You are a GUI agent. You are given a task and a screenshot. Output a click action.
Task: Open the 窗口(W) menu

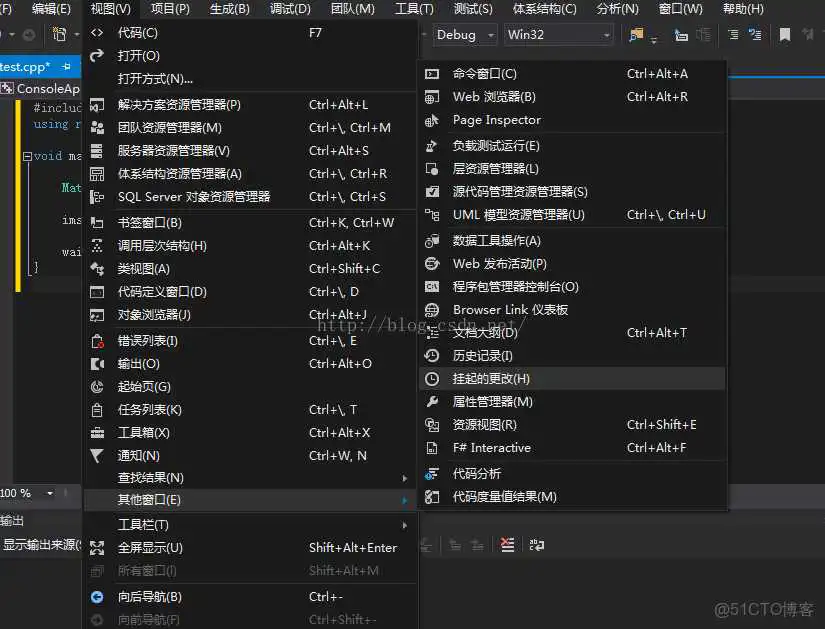[680, 8]
